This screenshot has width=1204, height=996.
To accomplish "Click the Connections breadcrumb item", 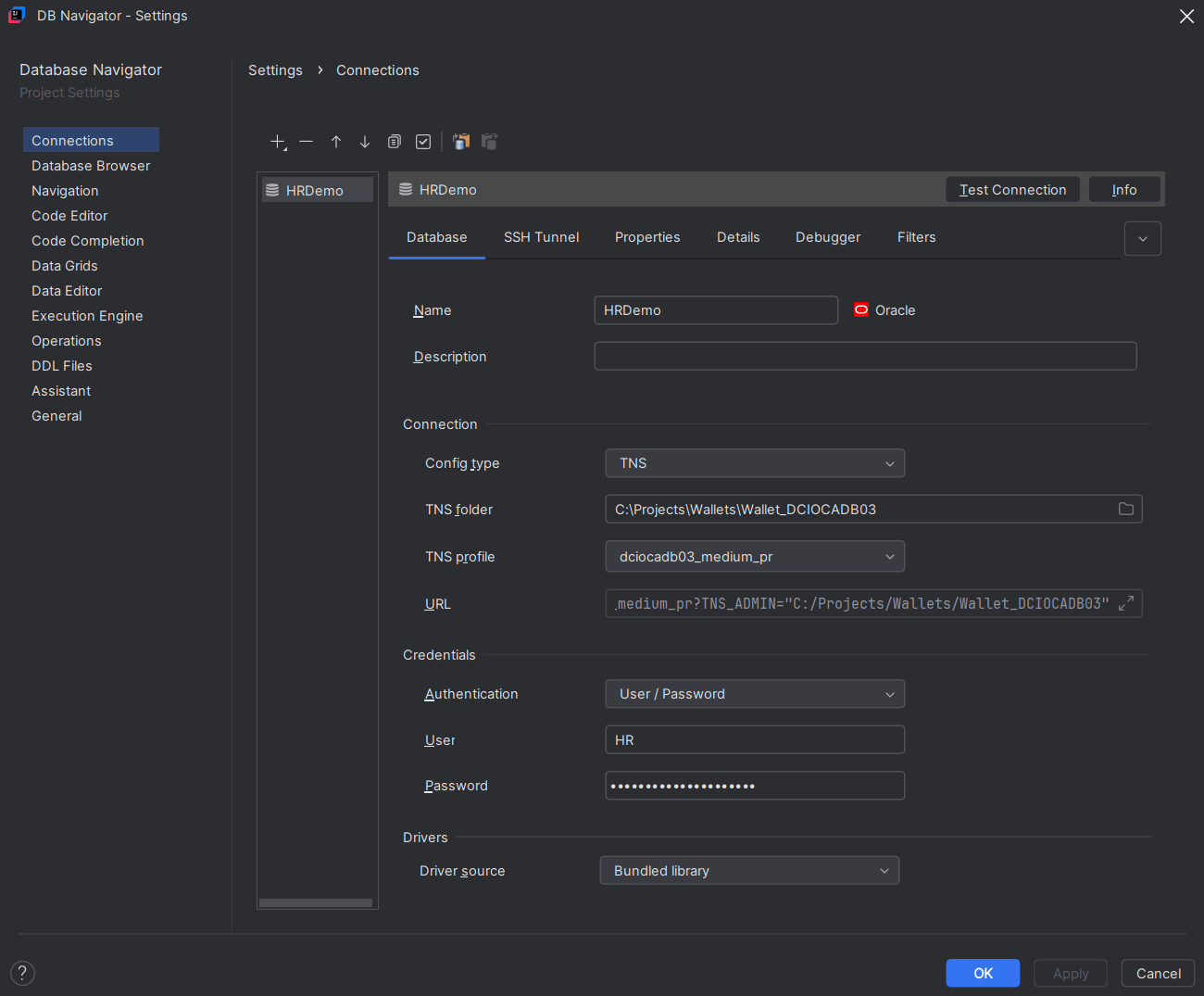I will point(378,70).
